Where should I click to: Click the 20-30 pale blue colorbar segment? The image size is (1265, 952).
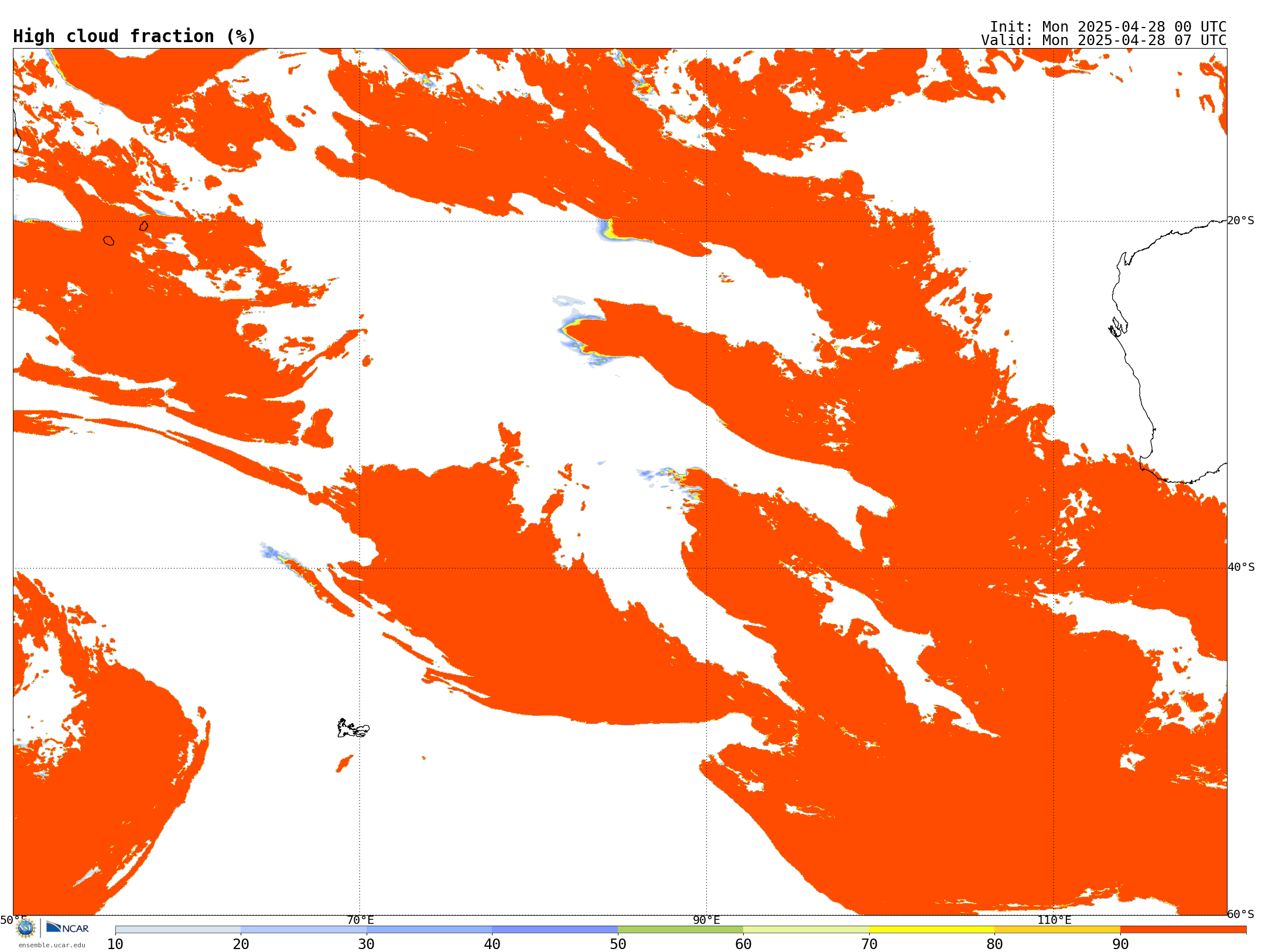(304, 930)
